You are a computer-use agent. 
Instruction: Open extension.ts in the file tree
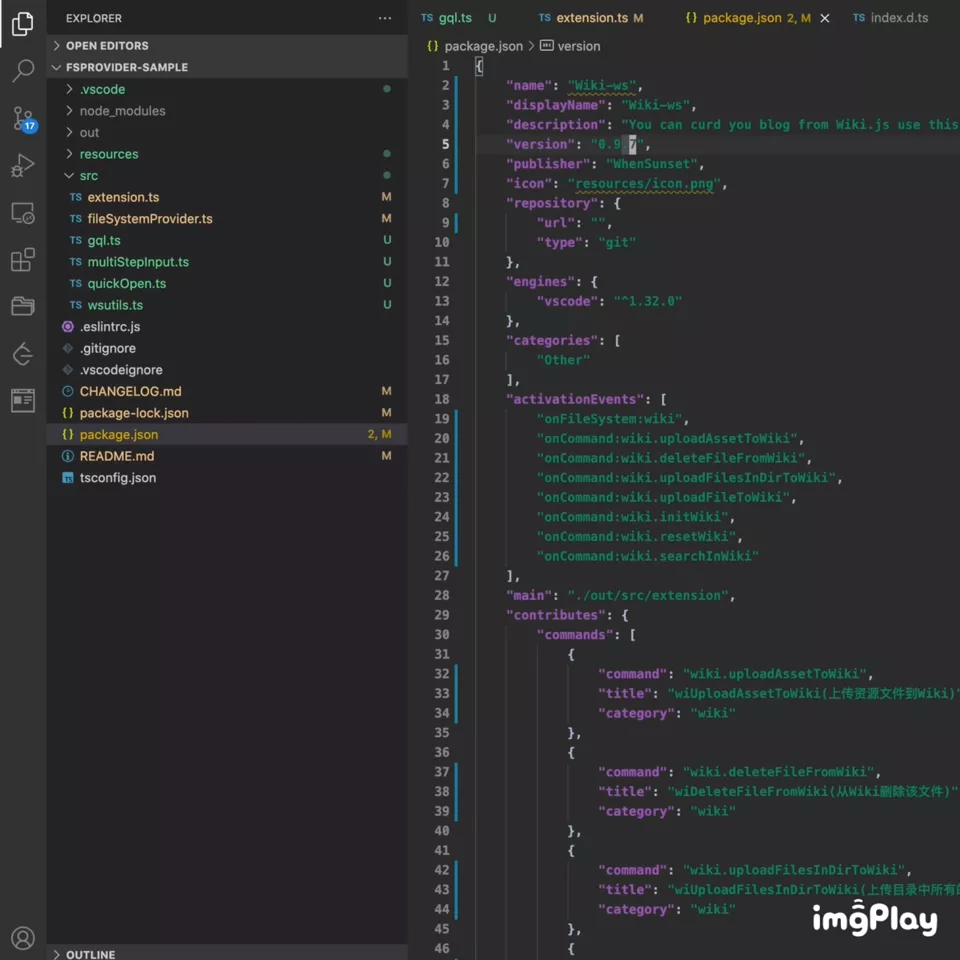pos(227,197)
